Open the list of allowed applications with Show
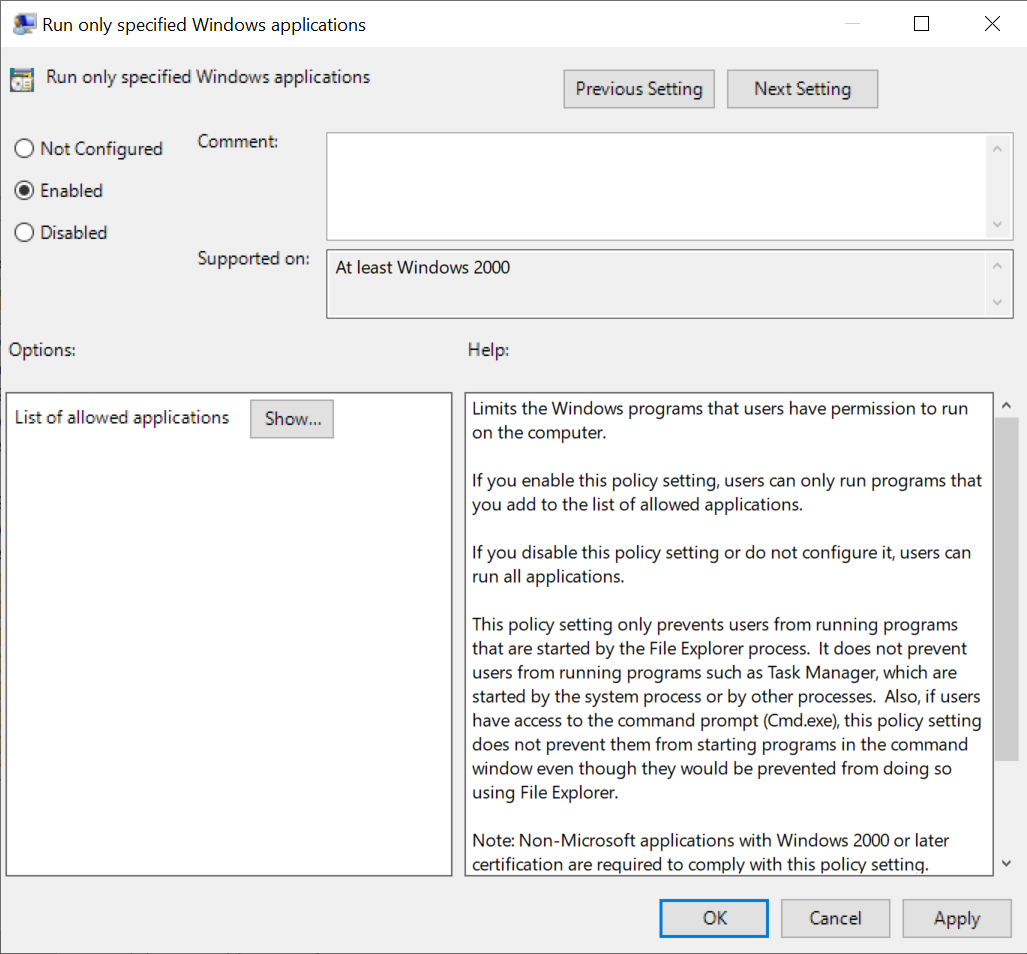Screen dimensions: 1027x954 (291, 418)
